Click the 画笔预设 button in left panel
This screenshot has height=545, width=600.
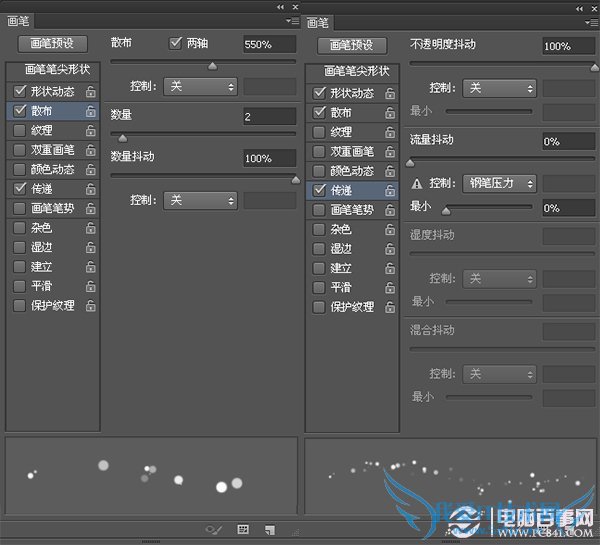(52, 44)
